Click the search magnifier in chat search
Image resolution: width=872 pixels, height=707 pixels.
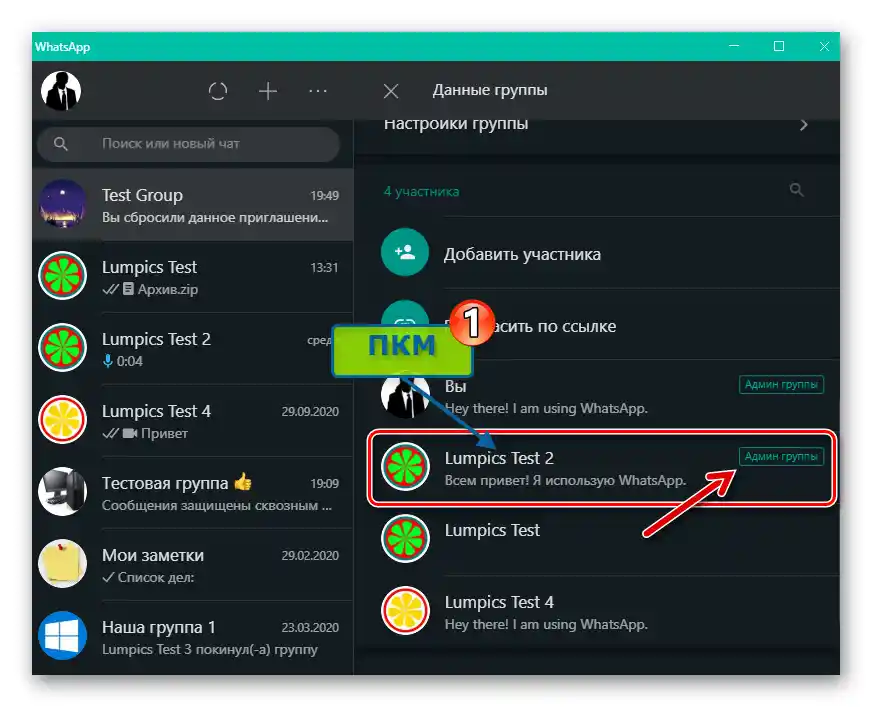tap(61, 144)
